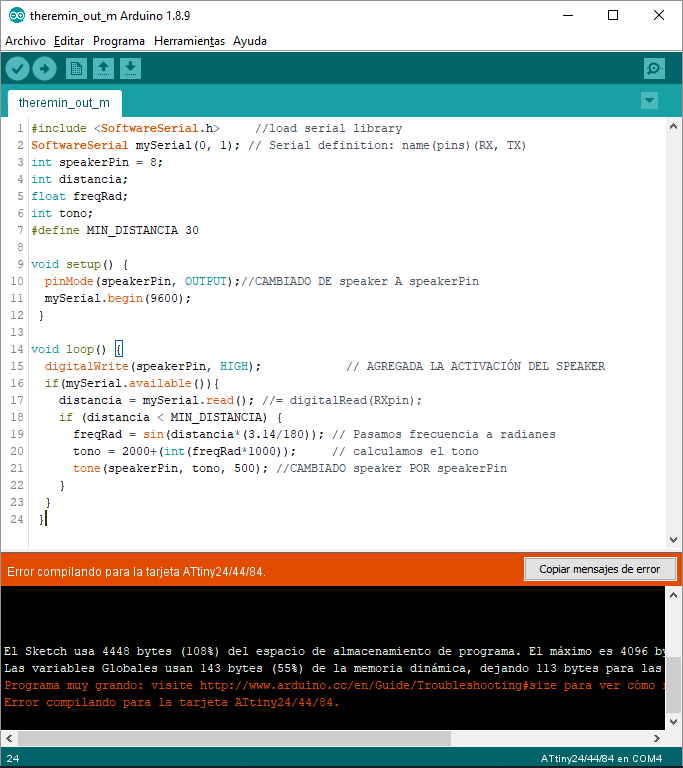The width and height of the screenshot is (683, 768).
Task: Click 'distancia = mySerial.read();' statement
Action: click(x=156, y=401)
